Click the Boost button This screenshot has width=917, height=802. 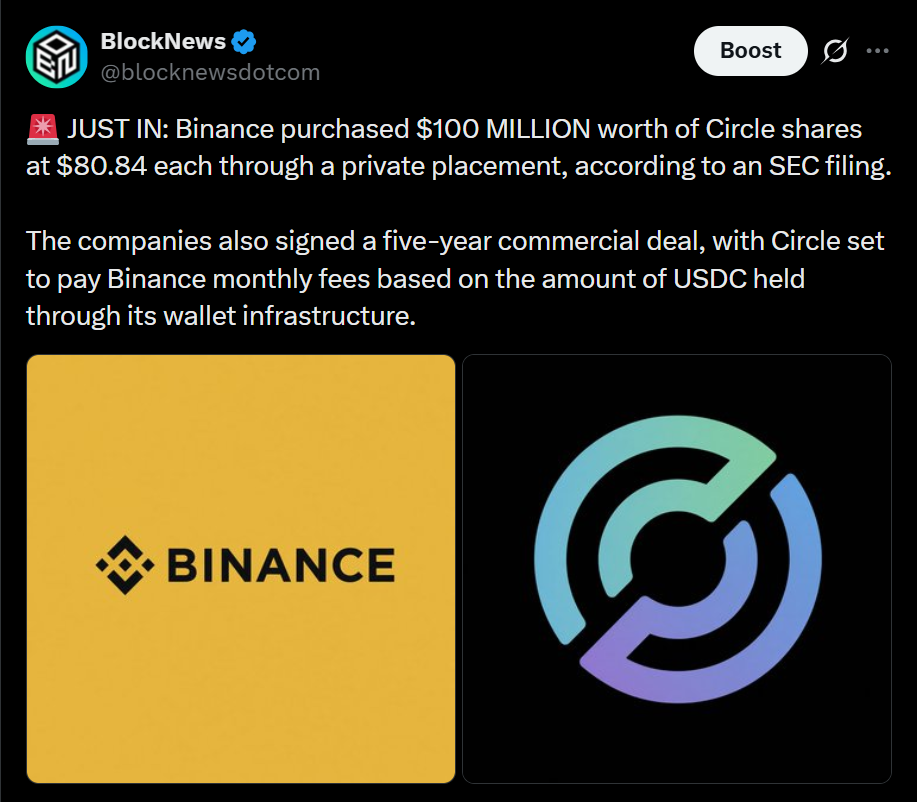[750, 51]
